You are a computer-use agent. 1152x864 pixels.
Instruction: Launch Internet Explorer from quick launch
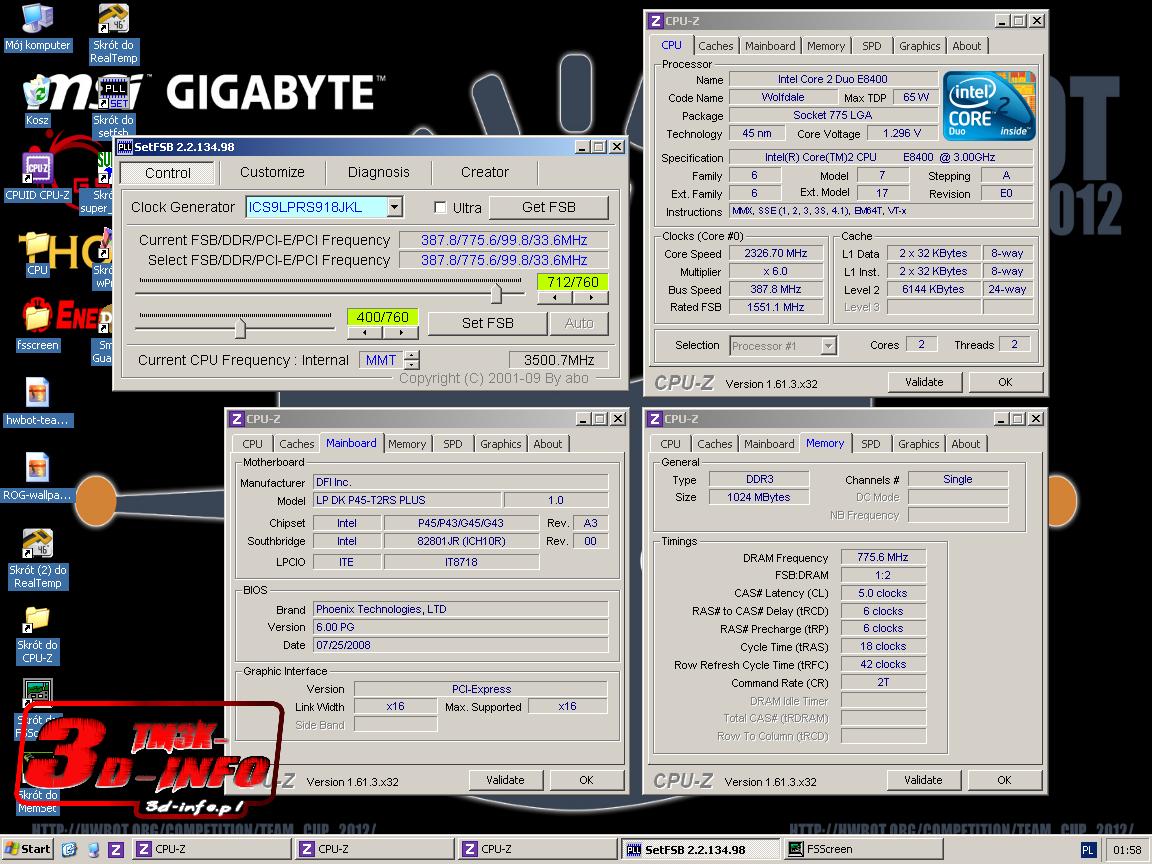coord(69,849)
